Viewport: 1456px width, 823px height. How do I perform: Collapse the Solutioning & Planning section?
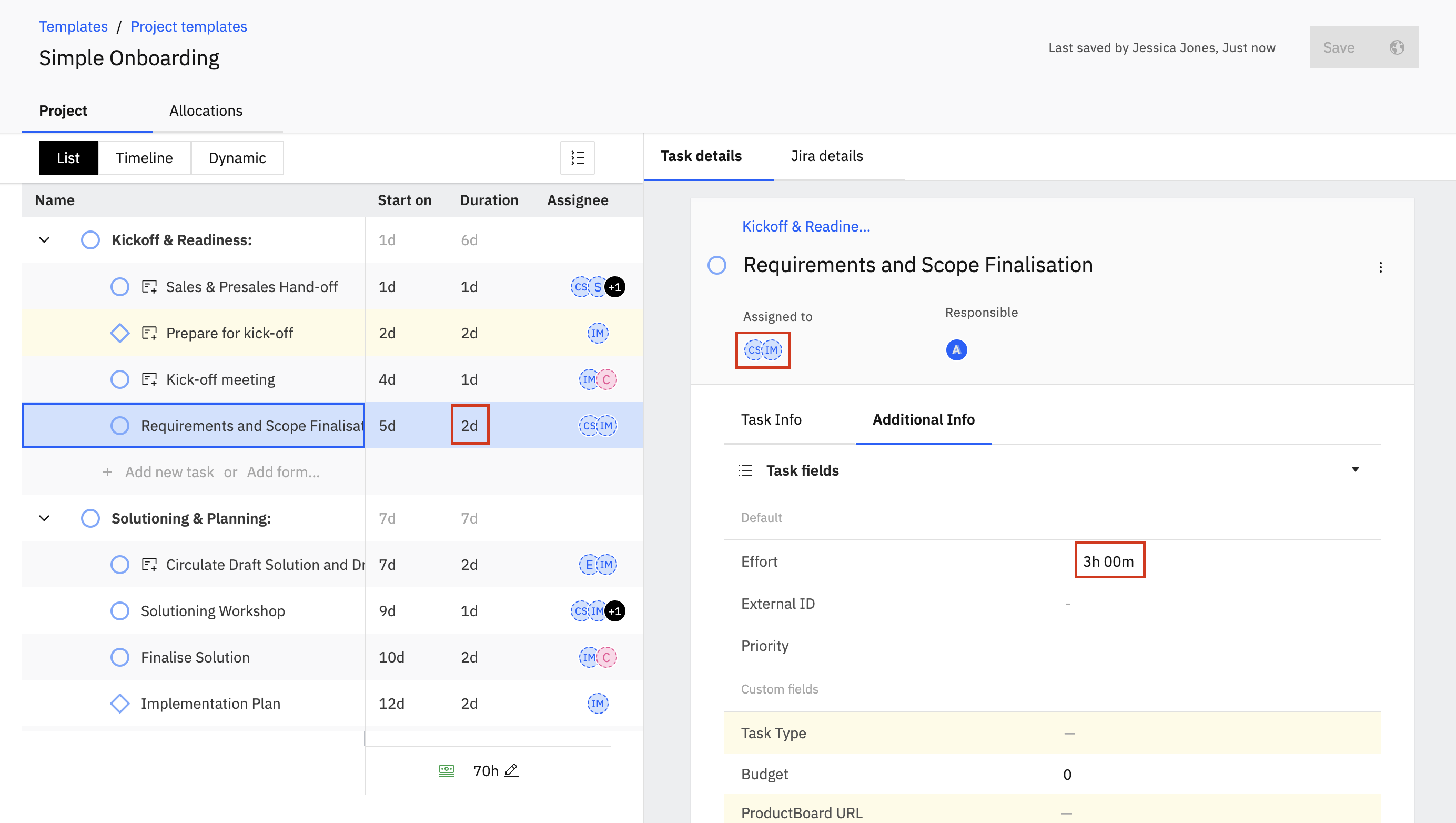click(x=45, y=518)
